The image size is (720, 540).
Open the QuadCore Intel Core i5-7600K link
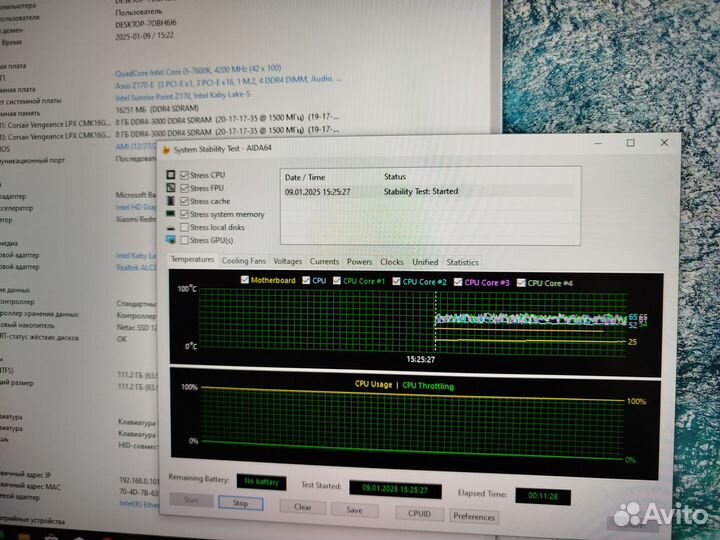(198, 71)
